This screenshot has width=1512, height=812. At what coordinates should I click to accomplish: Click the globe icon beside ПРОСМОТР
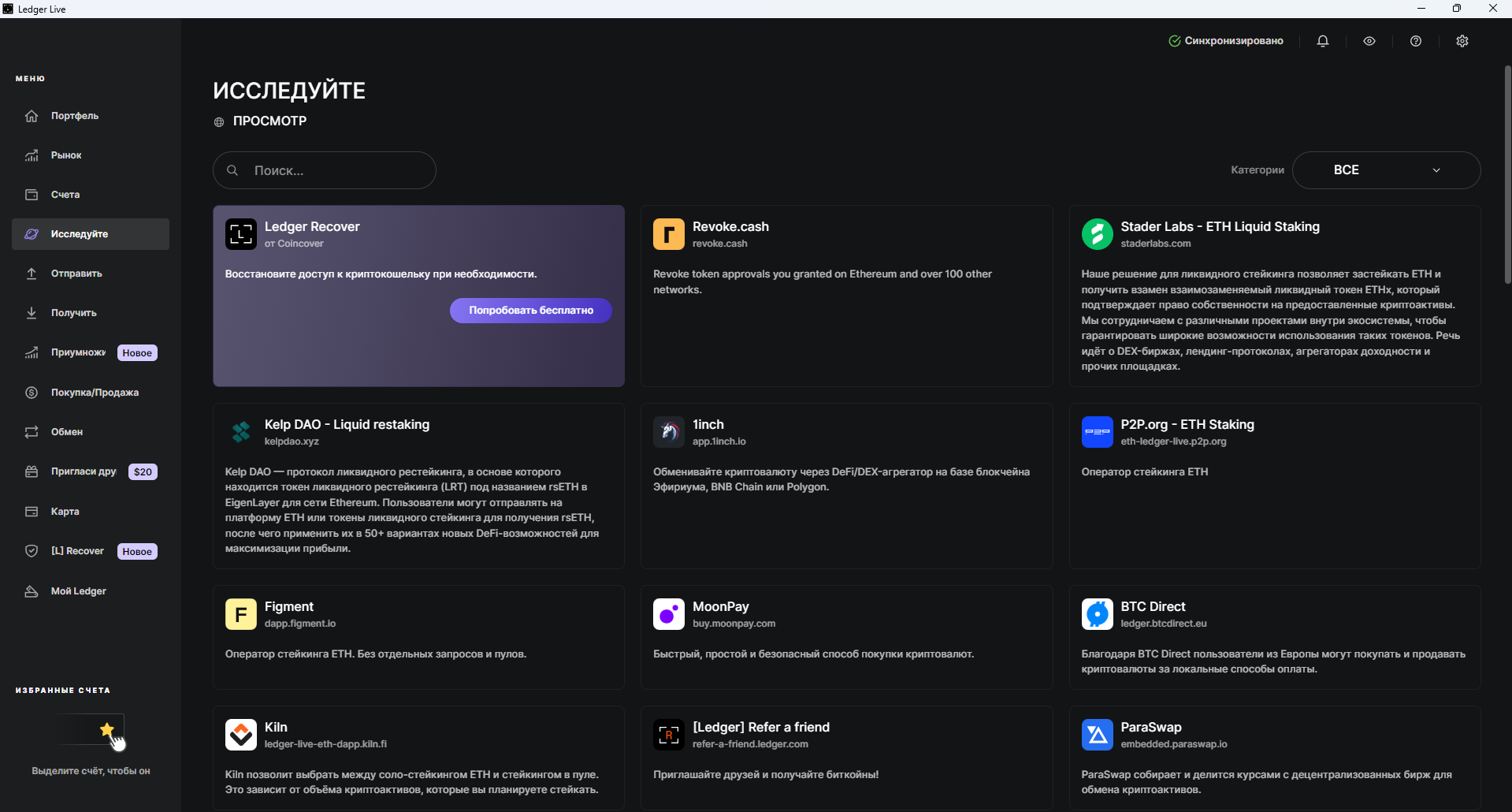tap(219, 122)
